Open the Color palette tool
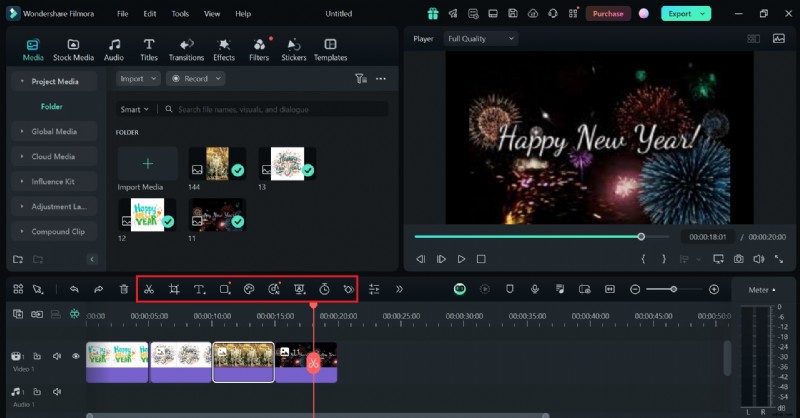The height and width of the screenshot is (418, 800). (249, 289)
